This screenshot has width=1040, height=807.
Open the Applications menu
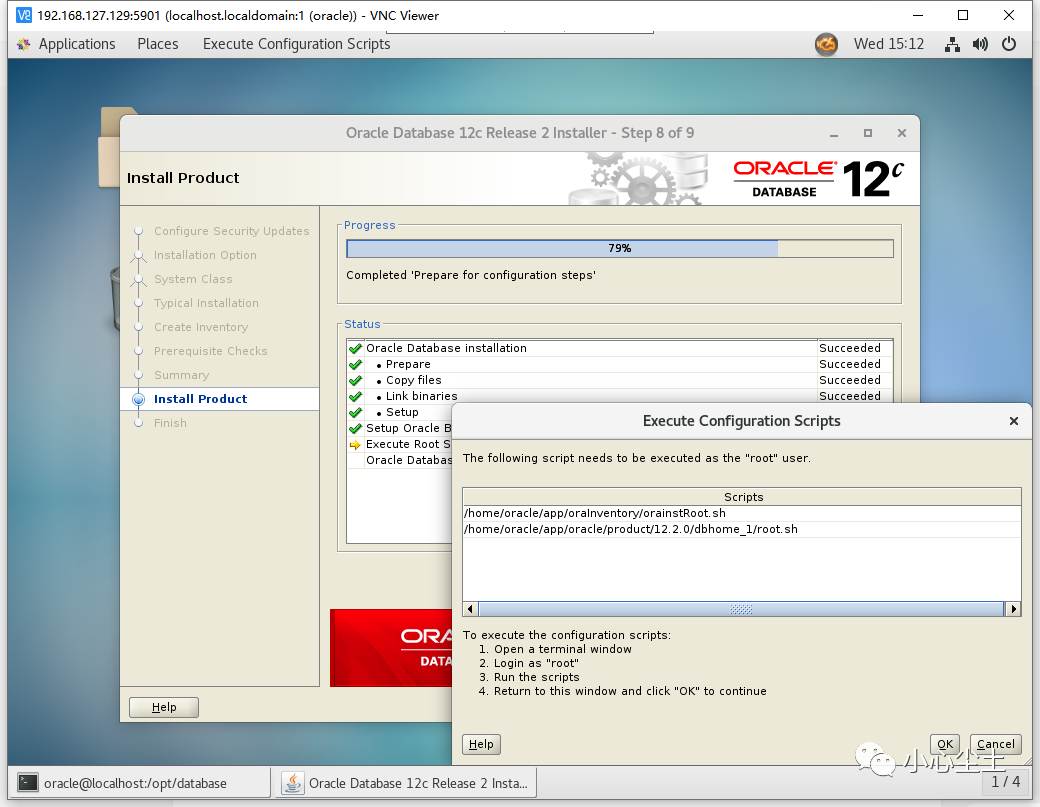coord(76,44)
